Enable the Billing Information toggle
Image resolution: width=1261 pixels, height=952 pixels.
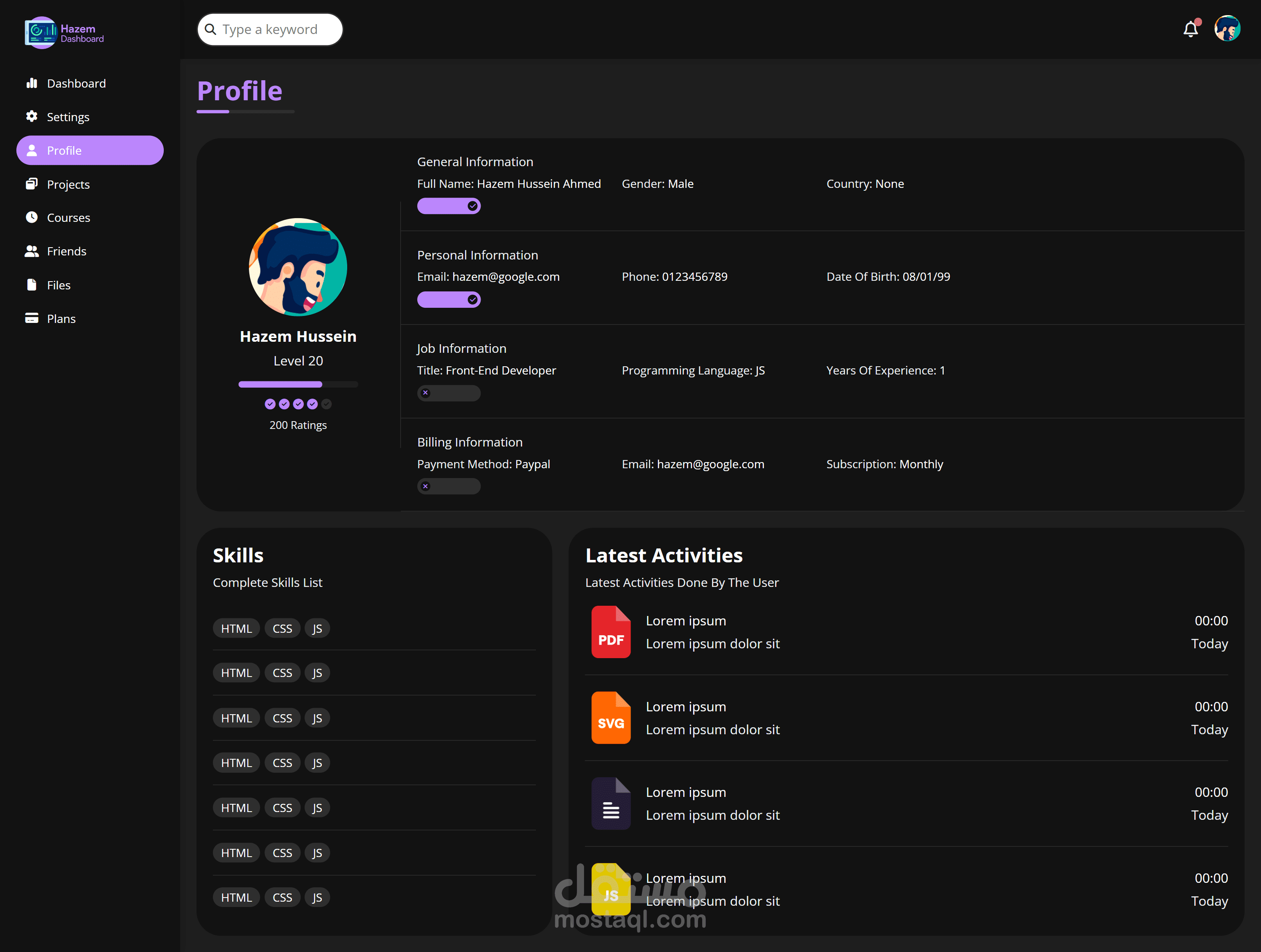[x=449, y=486]
